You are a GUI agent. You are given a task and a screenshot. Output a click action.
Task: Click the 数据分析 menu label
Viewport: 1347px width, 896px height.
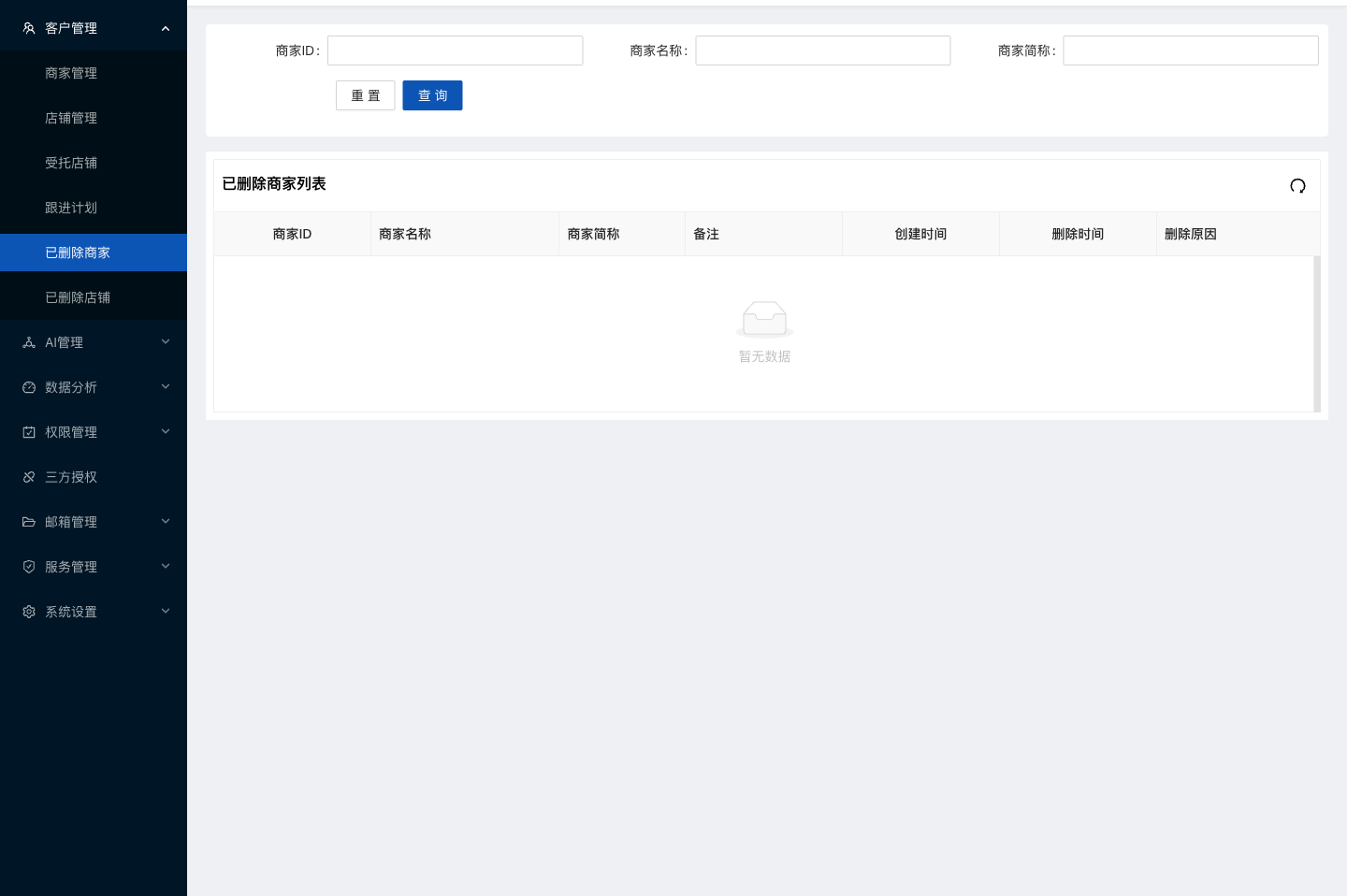tap(71, 387)
